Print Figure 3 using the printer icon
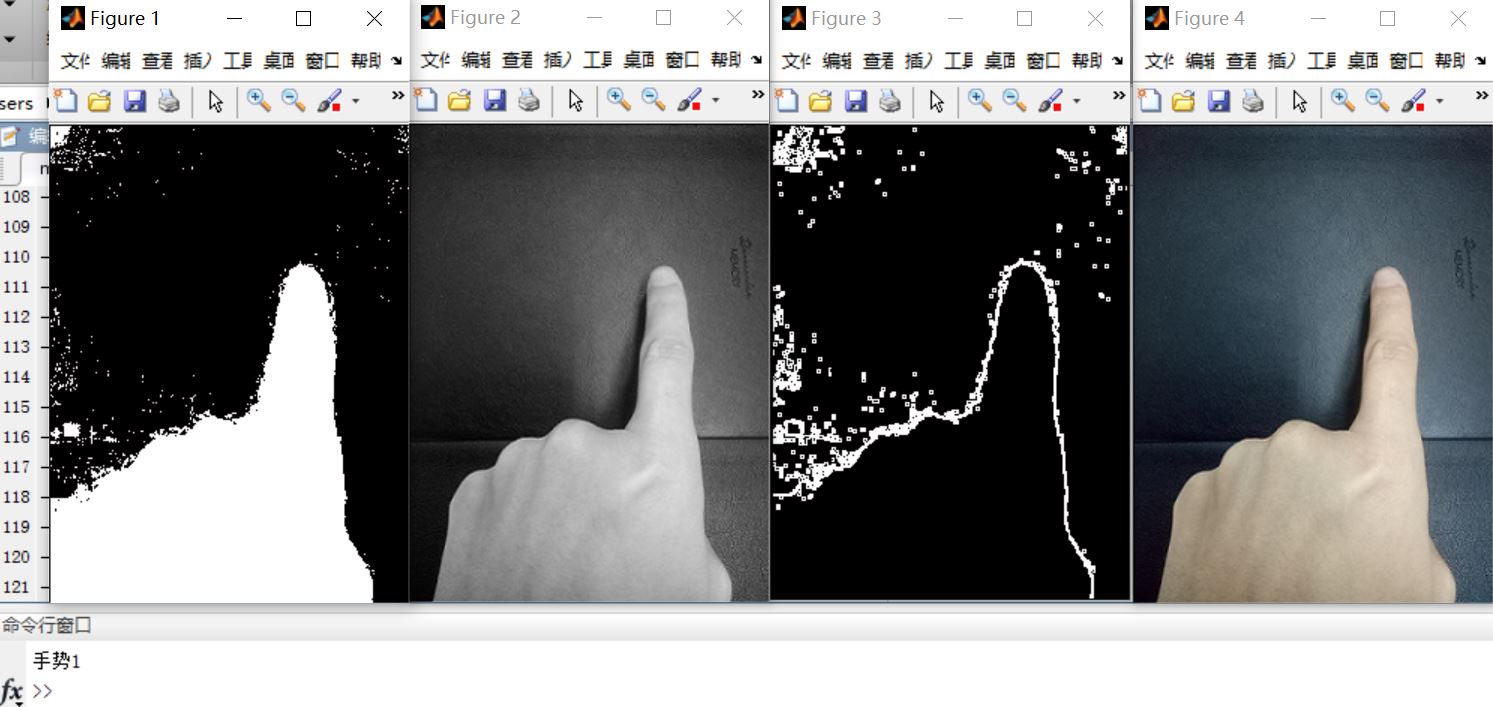 [890, 100]
